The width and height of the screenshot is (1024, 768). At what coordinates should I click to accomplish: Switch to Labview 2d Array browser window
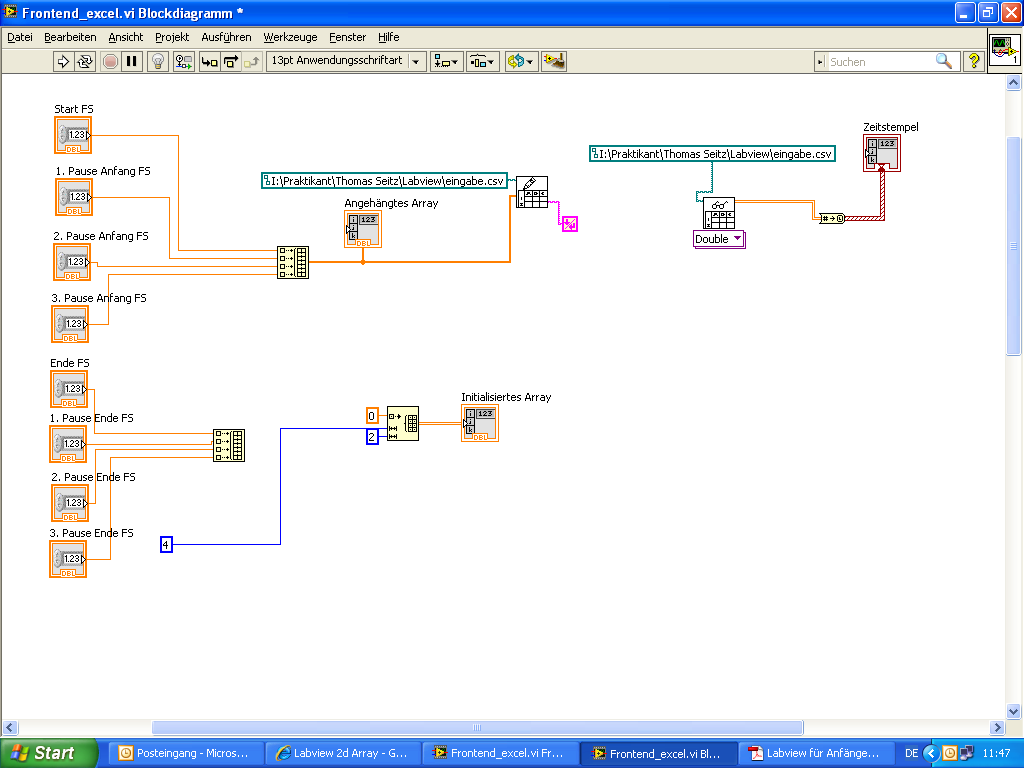(344, 753)
